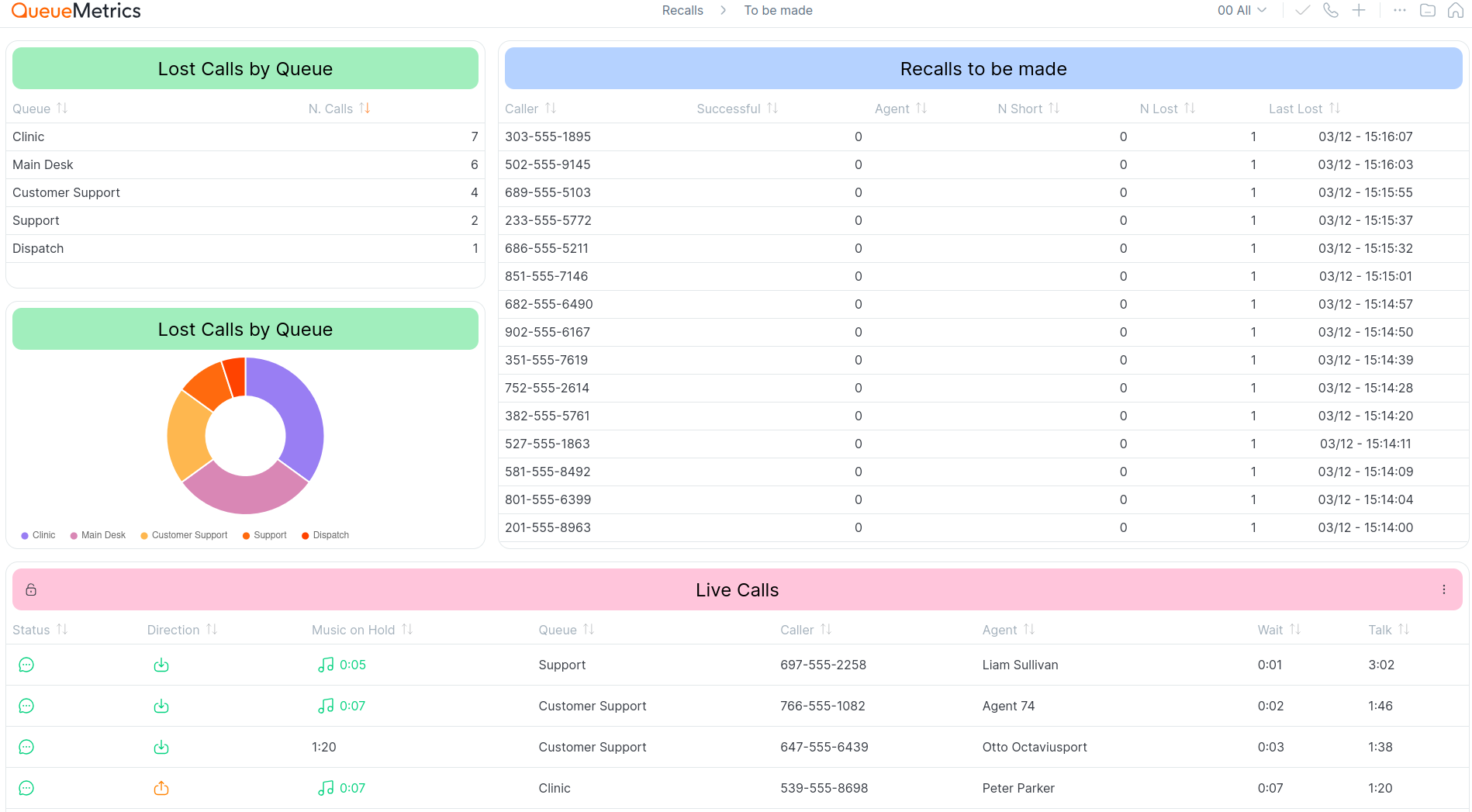Select the orange outgoing call icon for Peter Parker's call

point(161,788)
